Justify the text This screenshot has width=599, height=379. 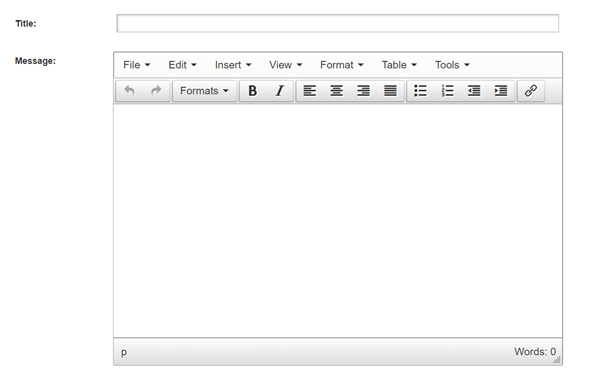(x=390, y=91)
